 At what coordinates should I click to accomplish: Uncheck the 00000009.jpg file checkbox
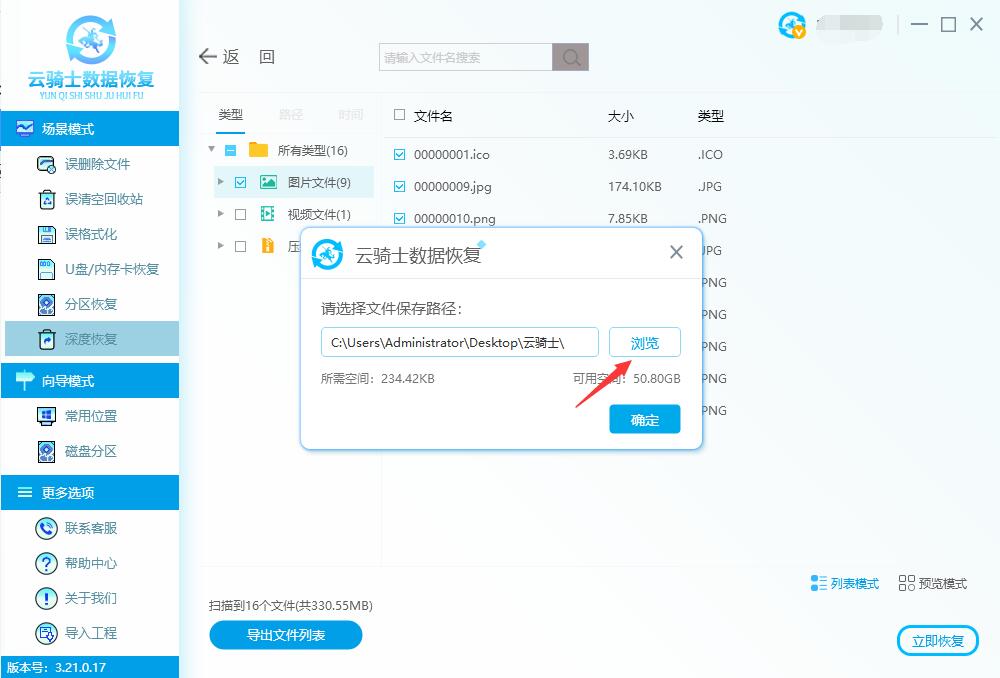pos(399,186)
